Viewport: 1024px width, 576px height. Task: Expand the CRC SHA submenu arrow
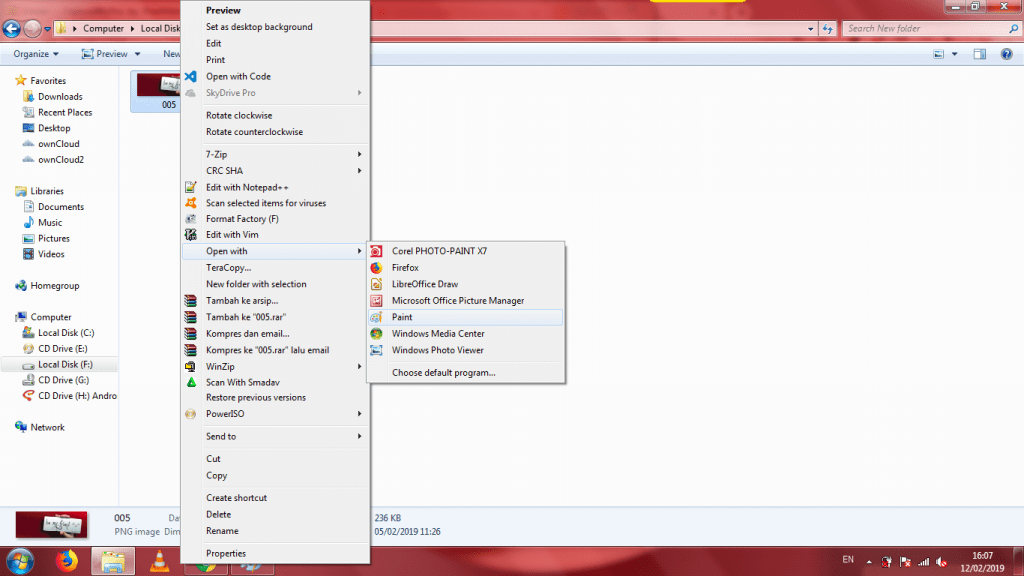tap(359, 170)
